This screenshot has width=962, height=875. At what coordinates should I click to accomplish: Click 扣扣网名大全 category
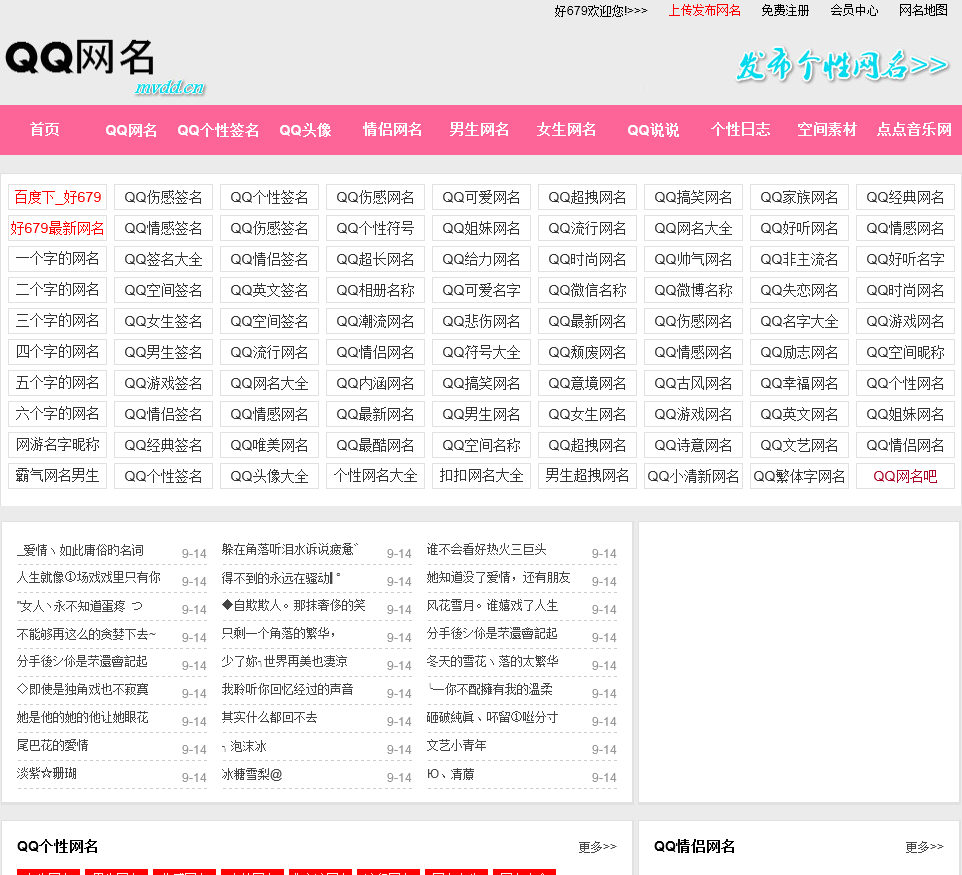pyautogui.click(x=482, y=476)
